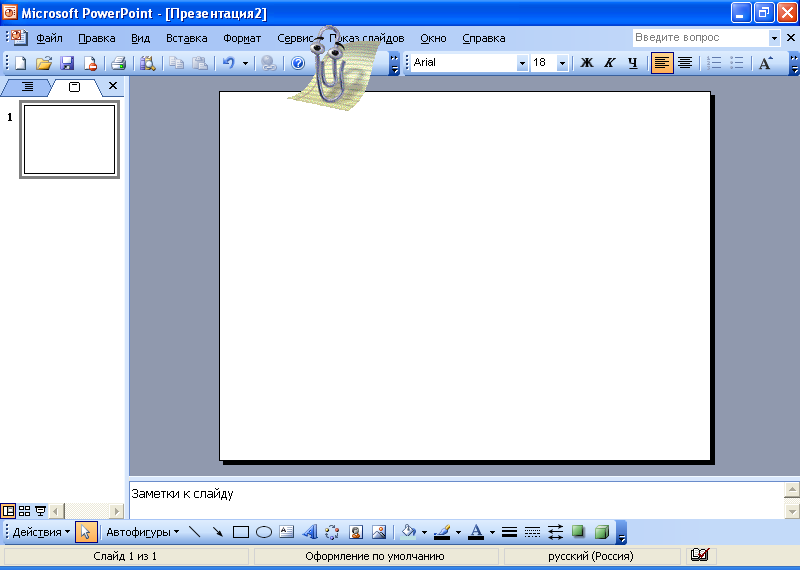Insert a Text Box
The width and height of the screenshot is (800, 570).
[287, 532]
